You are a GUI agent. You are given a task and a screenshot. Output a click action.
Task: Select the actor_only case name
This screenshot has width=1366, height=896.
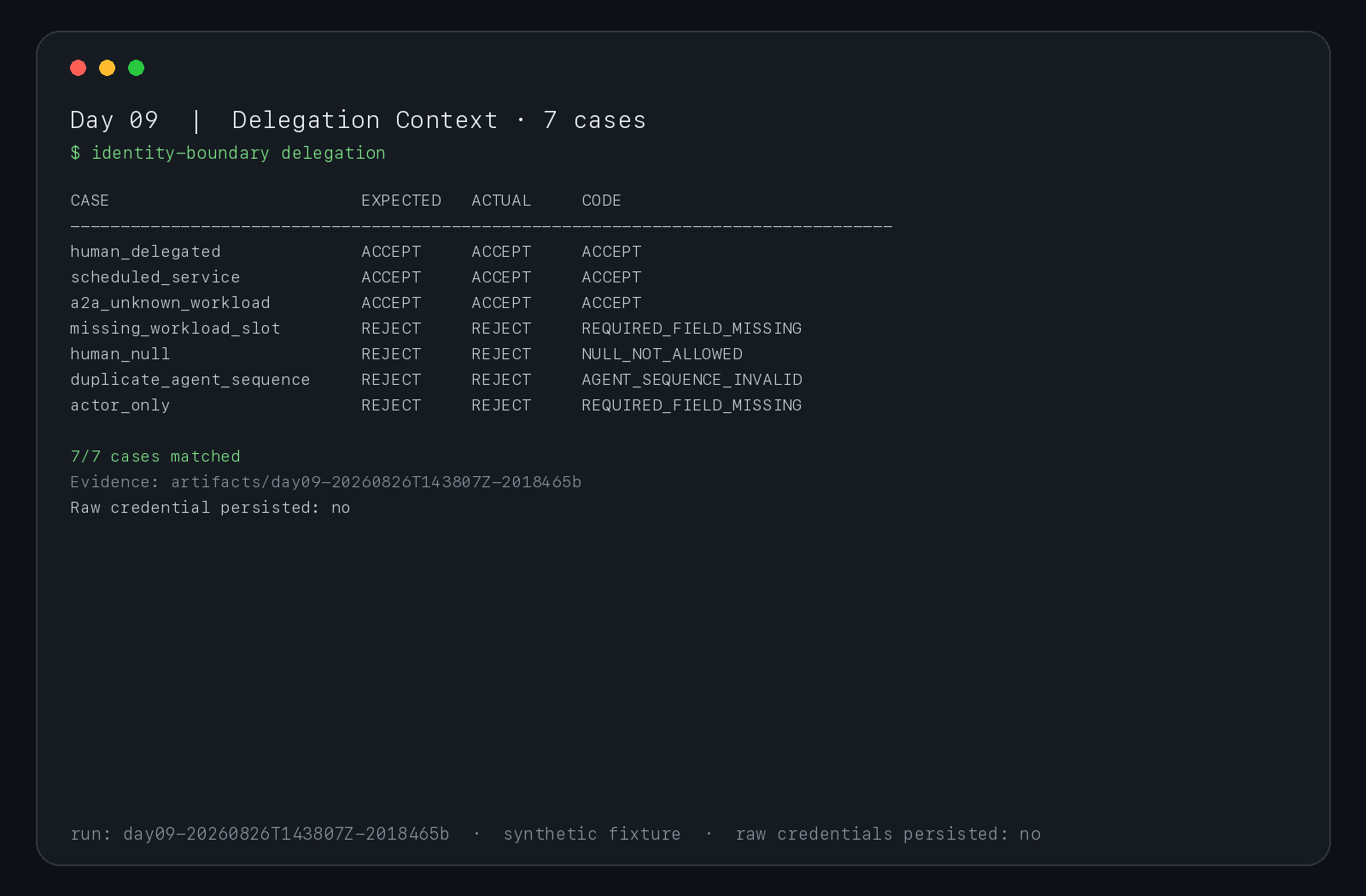click(x=120, y=405)
